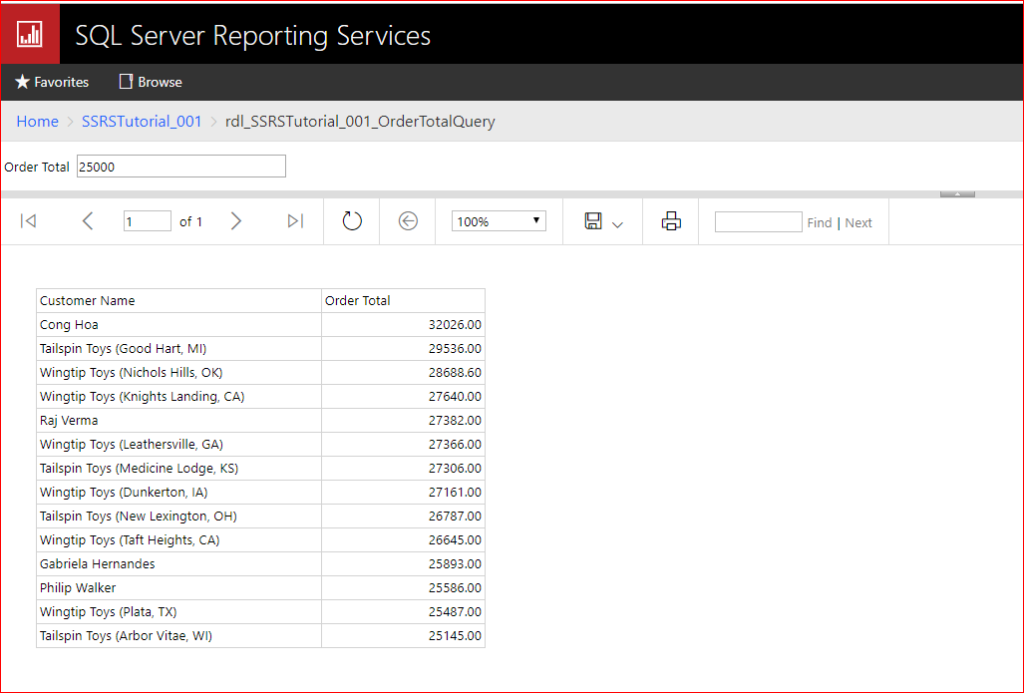1024x693 pixels.
Task: Print the report using printer icon
Action: click(x=671, y=222)
